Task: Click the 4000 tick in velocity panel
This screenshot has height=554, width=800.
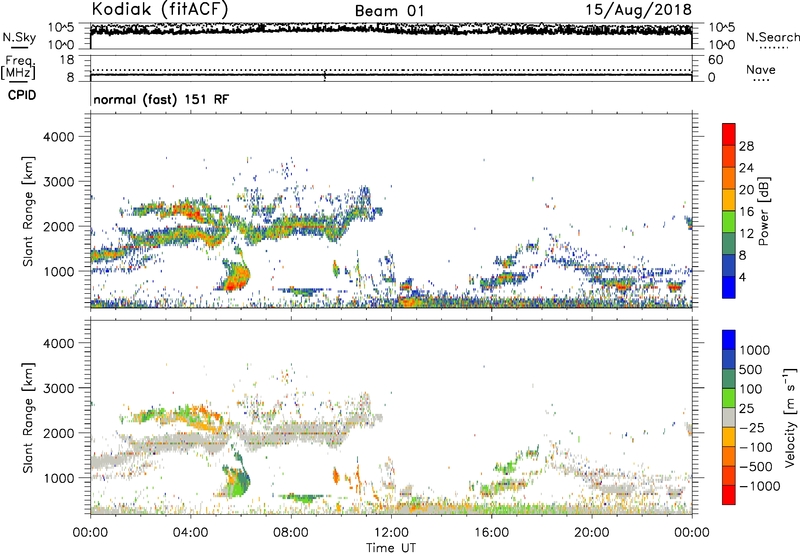Action: [58, 343]
